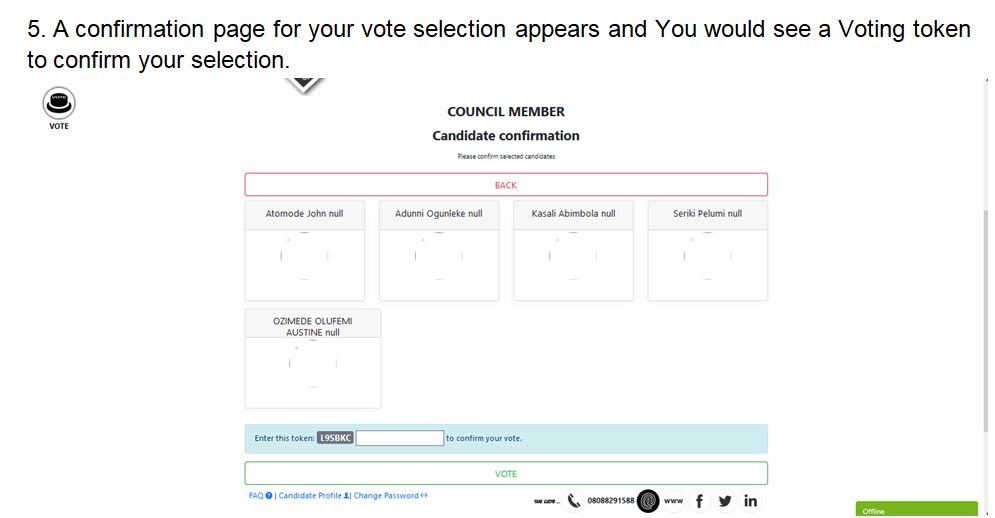Click the L9SBKC token badge
995x518 pixels.
(335, 438)
